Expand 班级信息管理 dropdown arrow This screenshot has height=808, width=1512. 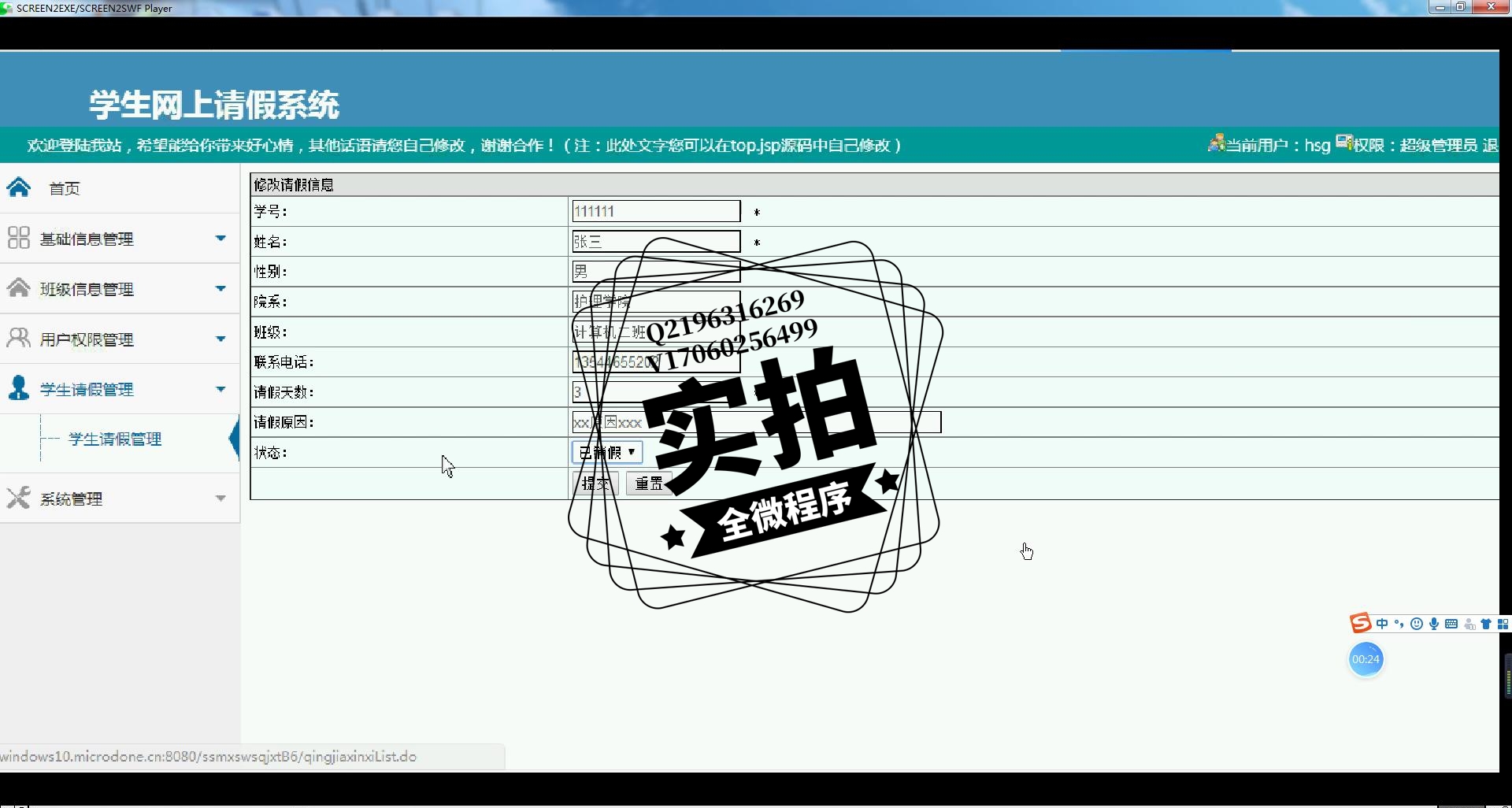pos(220,288)
